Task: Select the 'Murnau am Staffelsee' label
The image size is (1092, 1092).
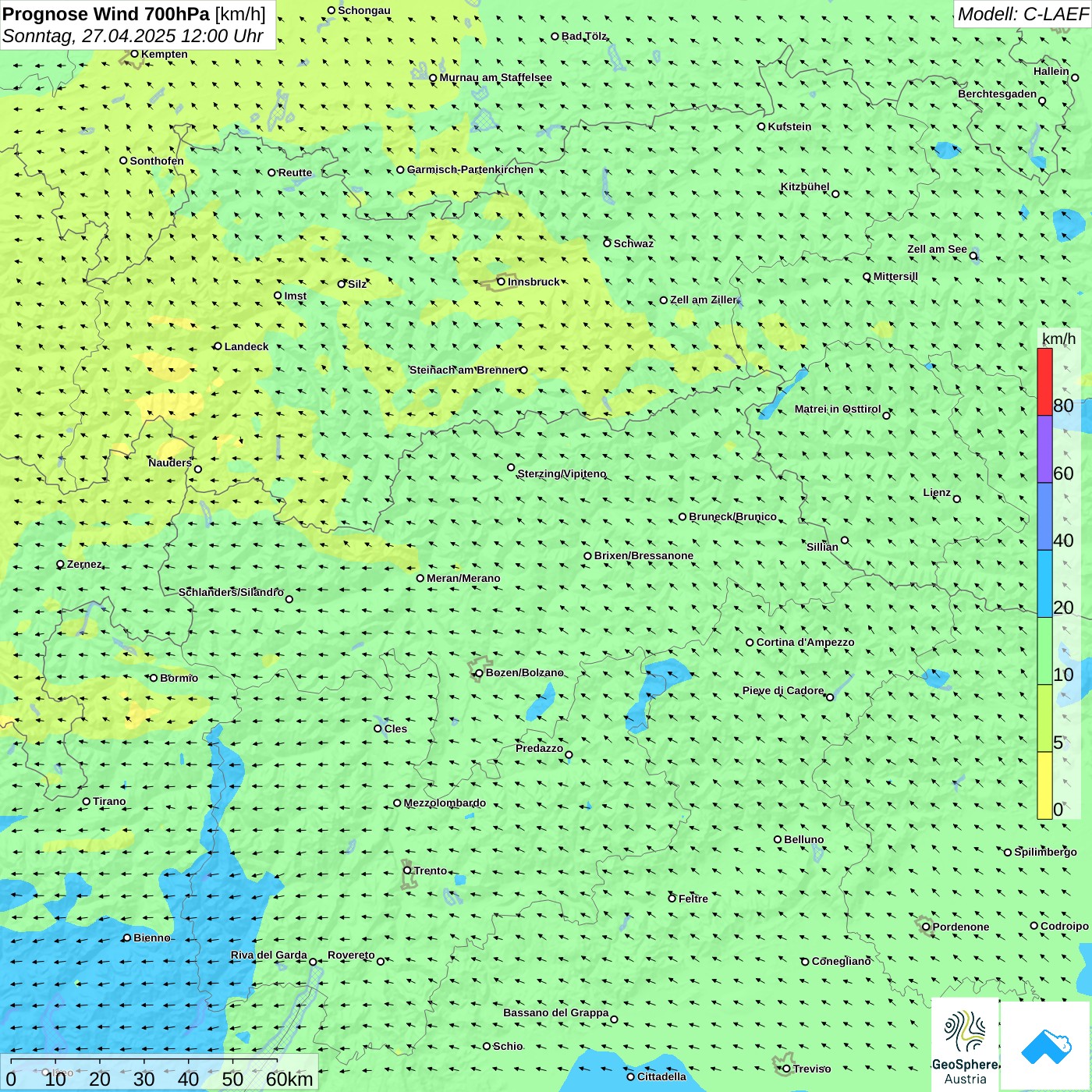Action: pos(495,77)
